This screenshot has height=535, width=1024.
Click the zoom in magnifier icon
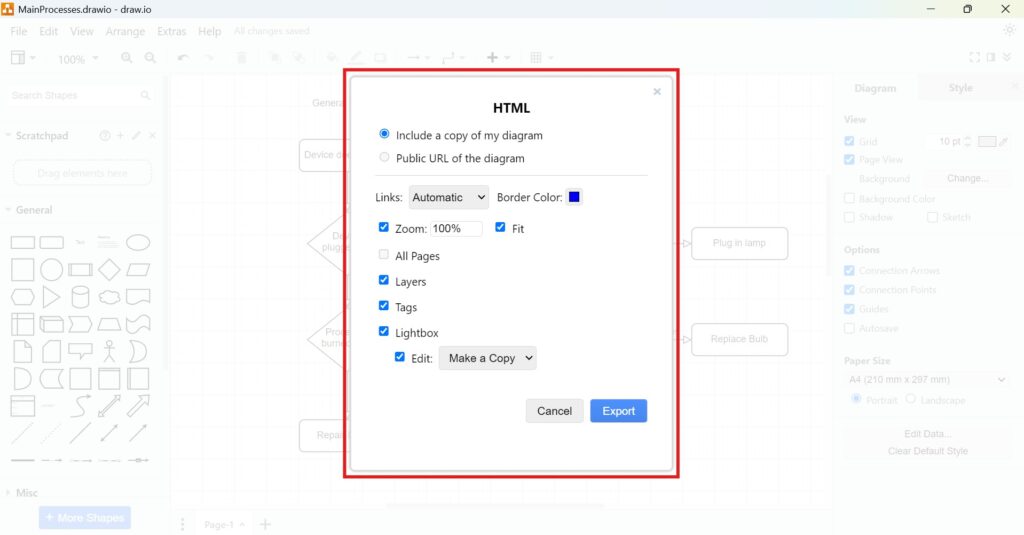(127, 58)
